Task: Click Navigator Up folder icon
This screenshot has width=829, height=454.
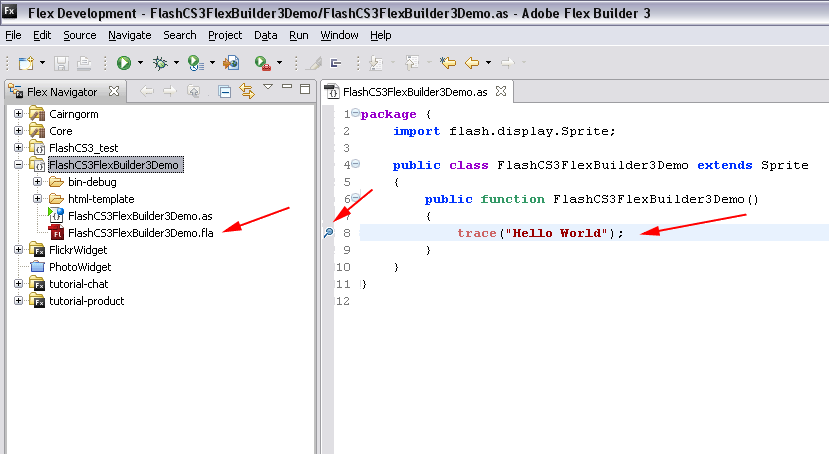Action: (x=194, y=91)
